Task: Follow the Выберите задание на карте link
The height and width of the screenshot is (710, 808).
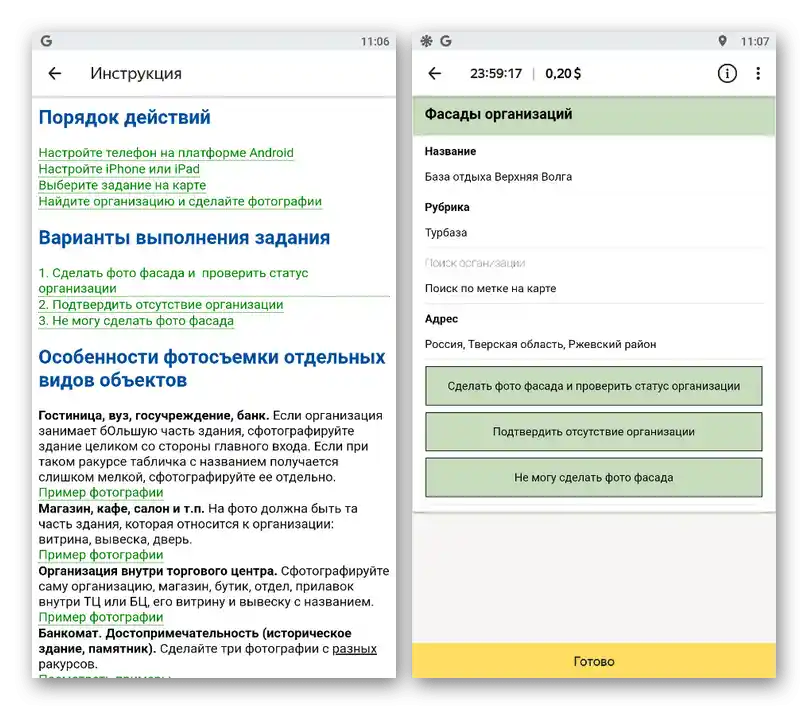Action: pos(122,186)
